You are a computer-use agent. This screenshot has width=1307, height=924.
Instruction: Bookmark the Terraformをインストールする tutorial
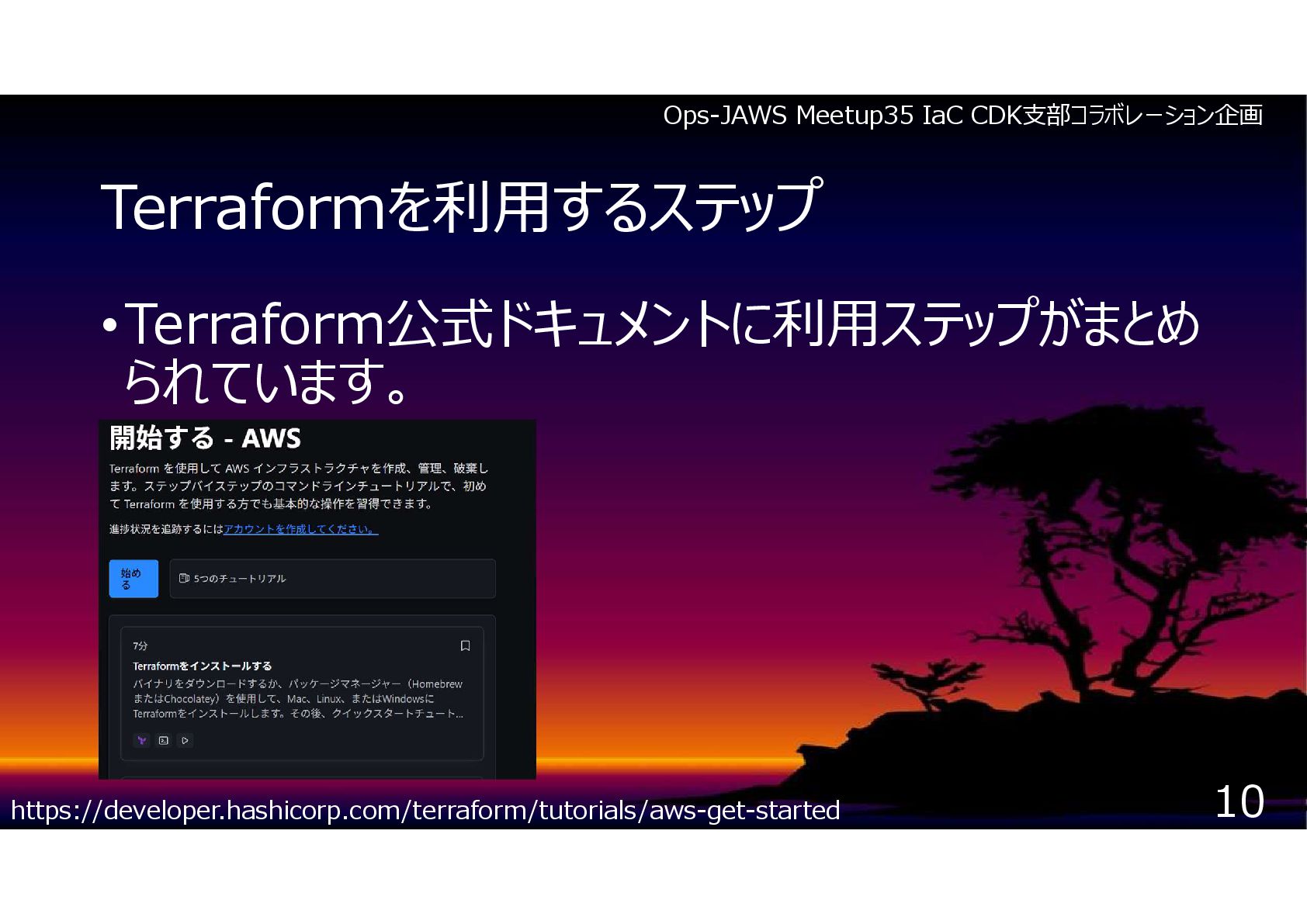(465, 645)
